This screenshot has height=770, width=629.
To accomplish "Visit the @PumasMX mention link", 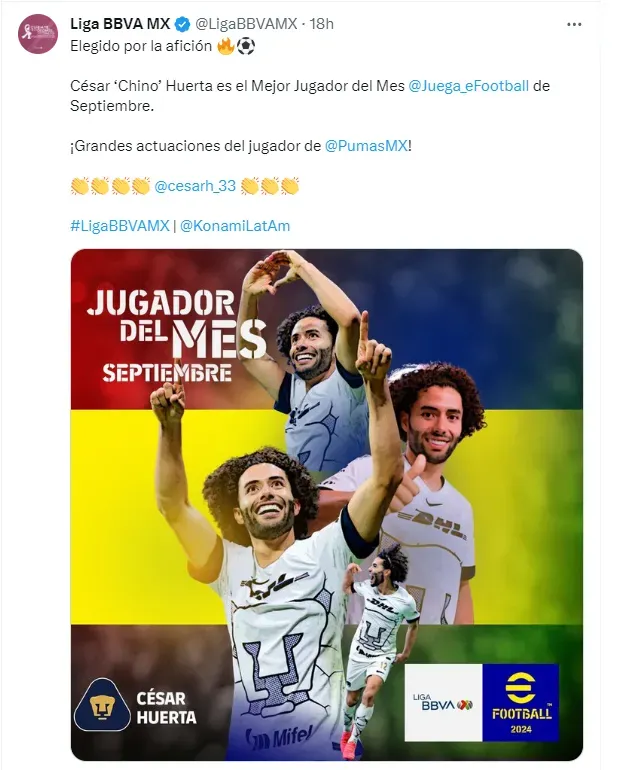I will click(x=366, y=146).
